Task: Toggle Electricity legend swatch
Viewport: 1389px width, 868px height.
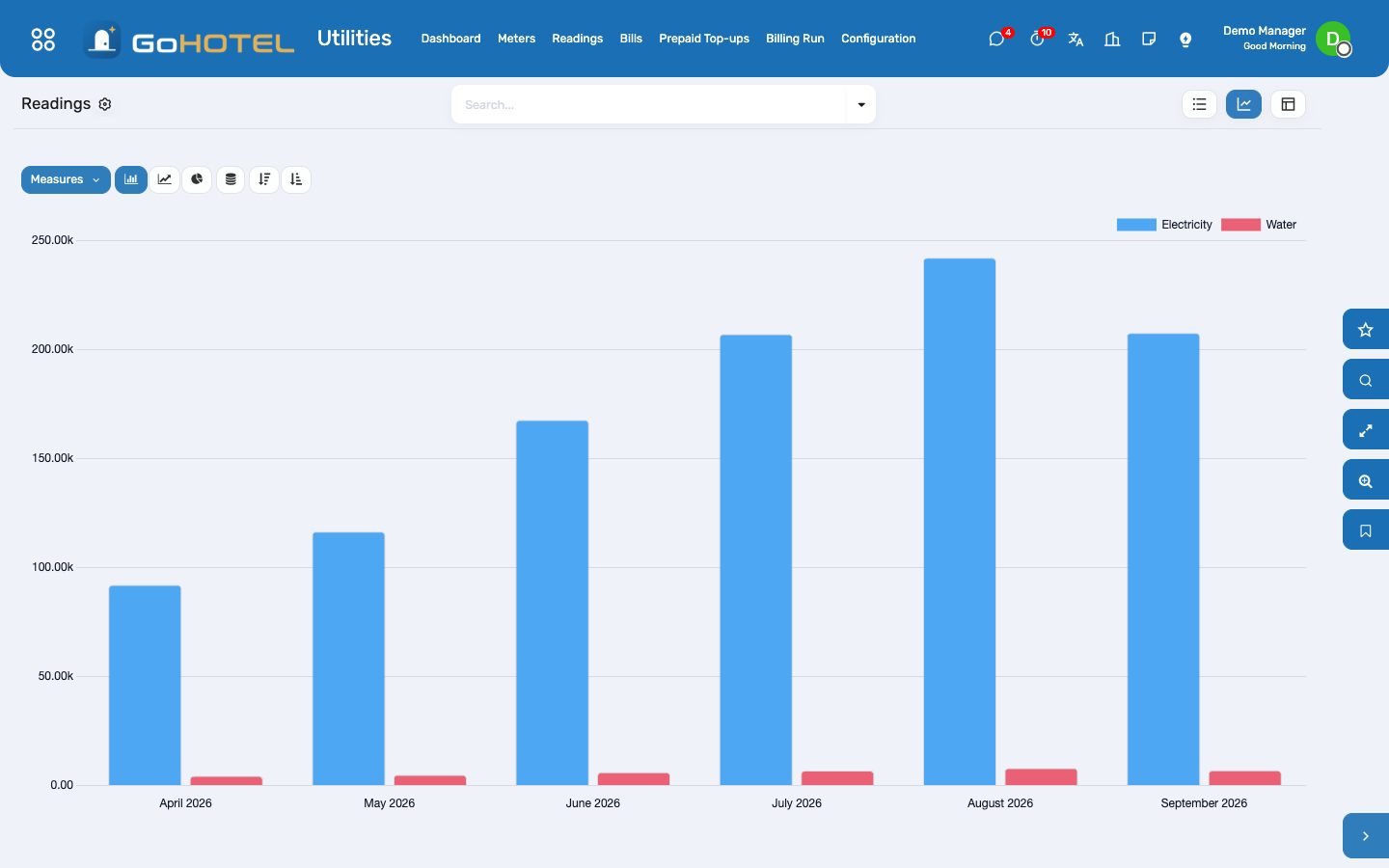Action: [x=1136, y=225]
